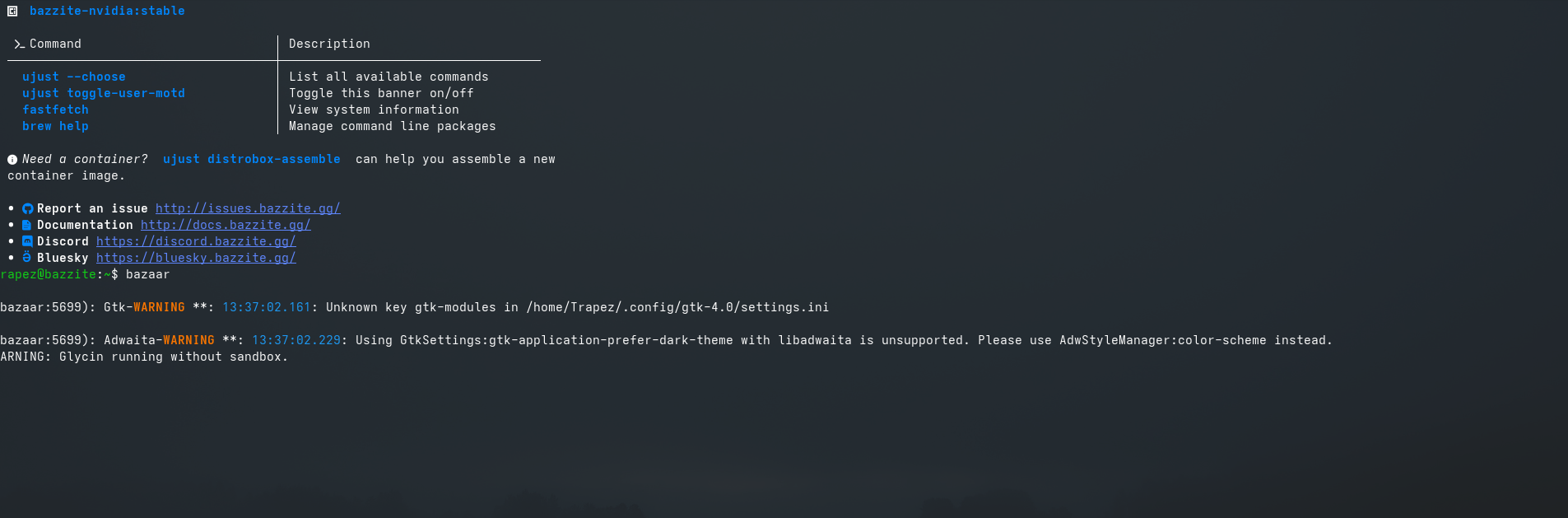Visit the bluesky.bazzite.gg link
The image size is (1568, 518).
[x=196, y=258]
